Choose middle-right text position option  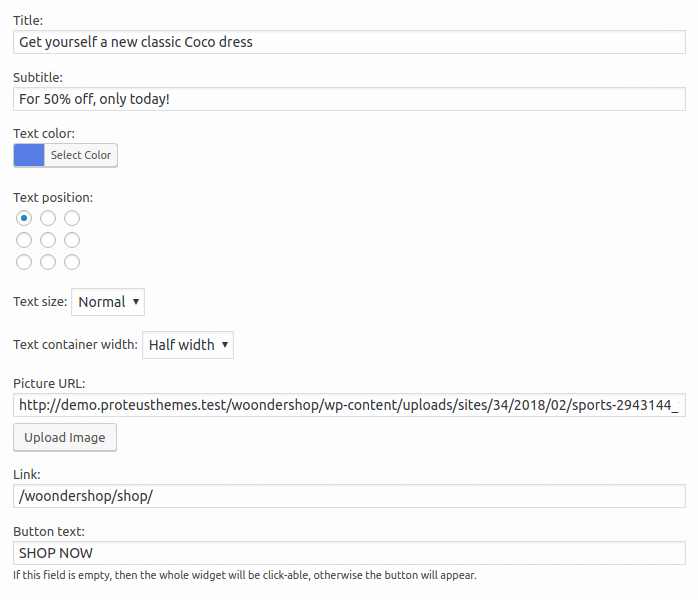point(72,240)
